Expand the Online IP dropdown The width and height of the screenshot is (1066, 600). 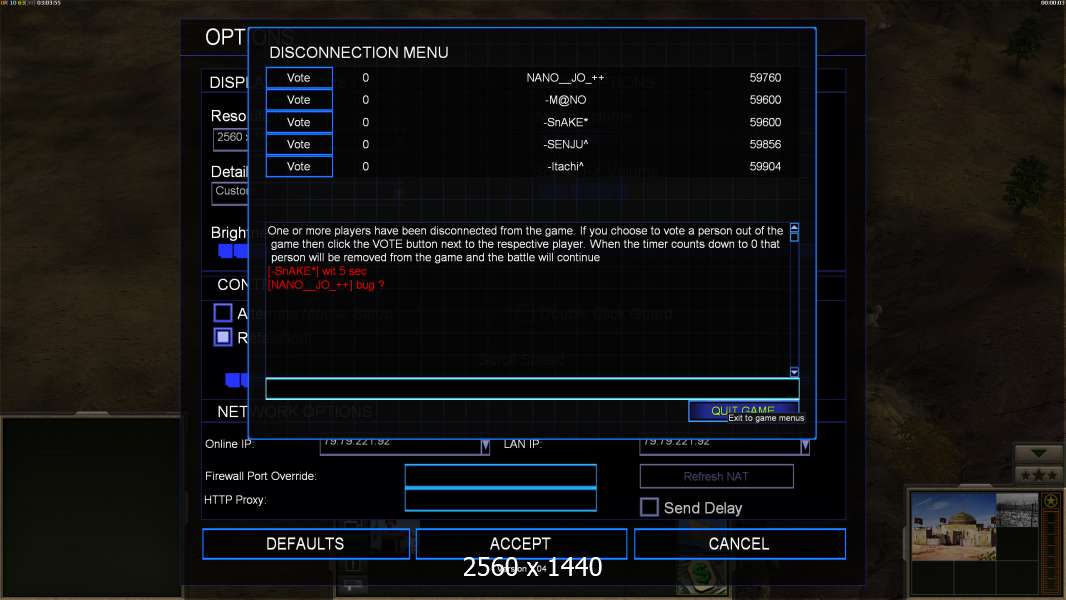[485, 446]
